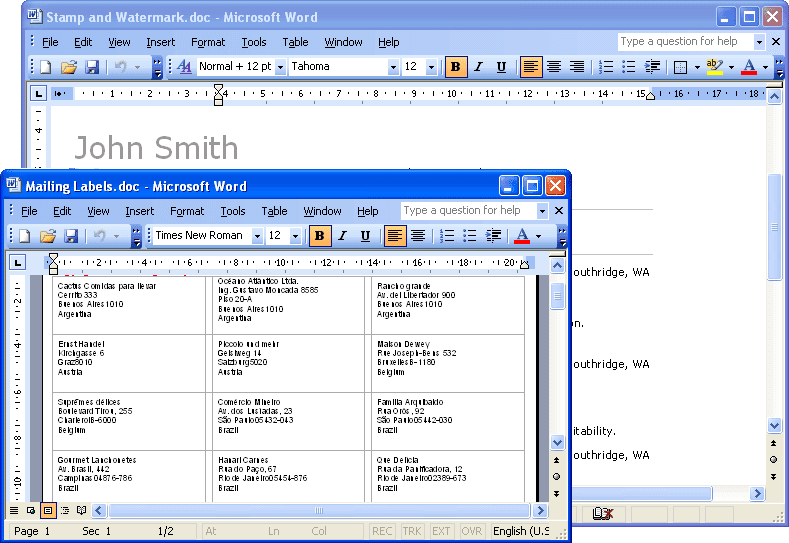
Task: Click Previous Page arrows in Mailing Labels window
Action: coord(557,459)
